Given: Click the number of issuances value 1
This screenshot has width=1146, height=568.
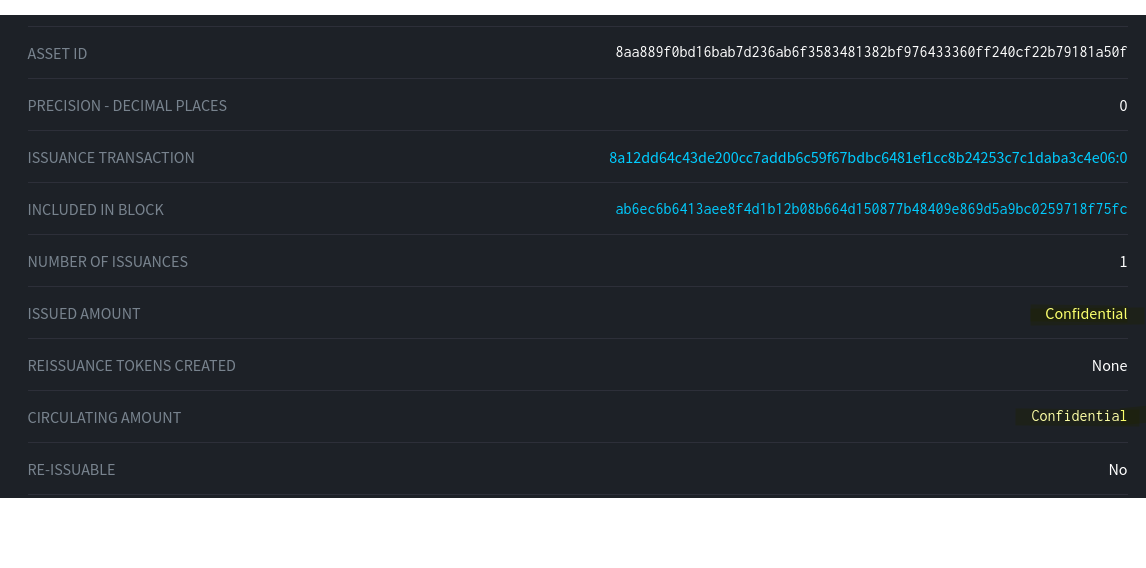Looking at the screenshot, I should [1123, 262].
